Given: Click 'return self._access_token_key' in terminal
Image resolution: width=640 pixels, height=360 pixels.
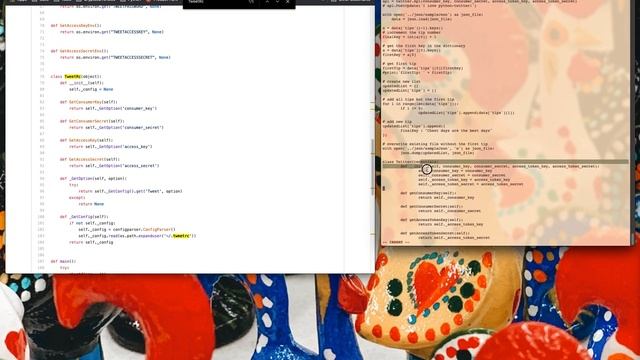Looking at the screenshot, I should 451,224.
